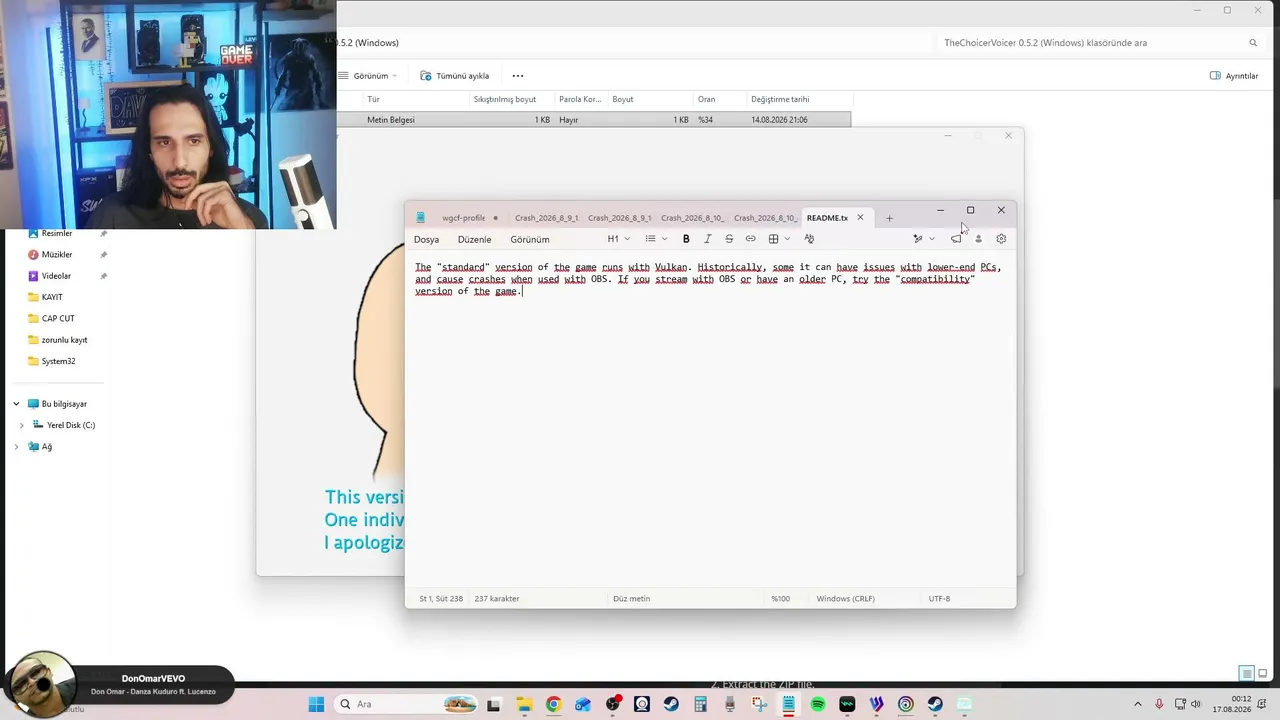1280x720 pixels.
Task: Open the CAP CUT folder in sidebar
Action: (x=58, y=319)
